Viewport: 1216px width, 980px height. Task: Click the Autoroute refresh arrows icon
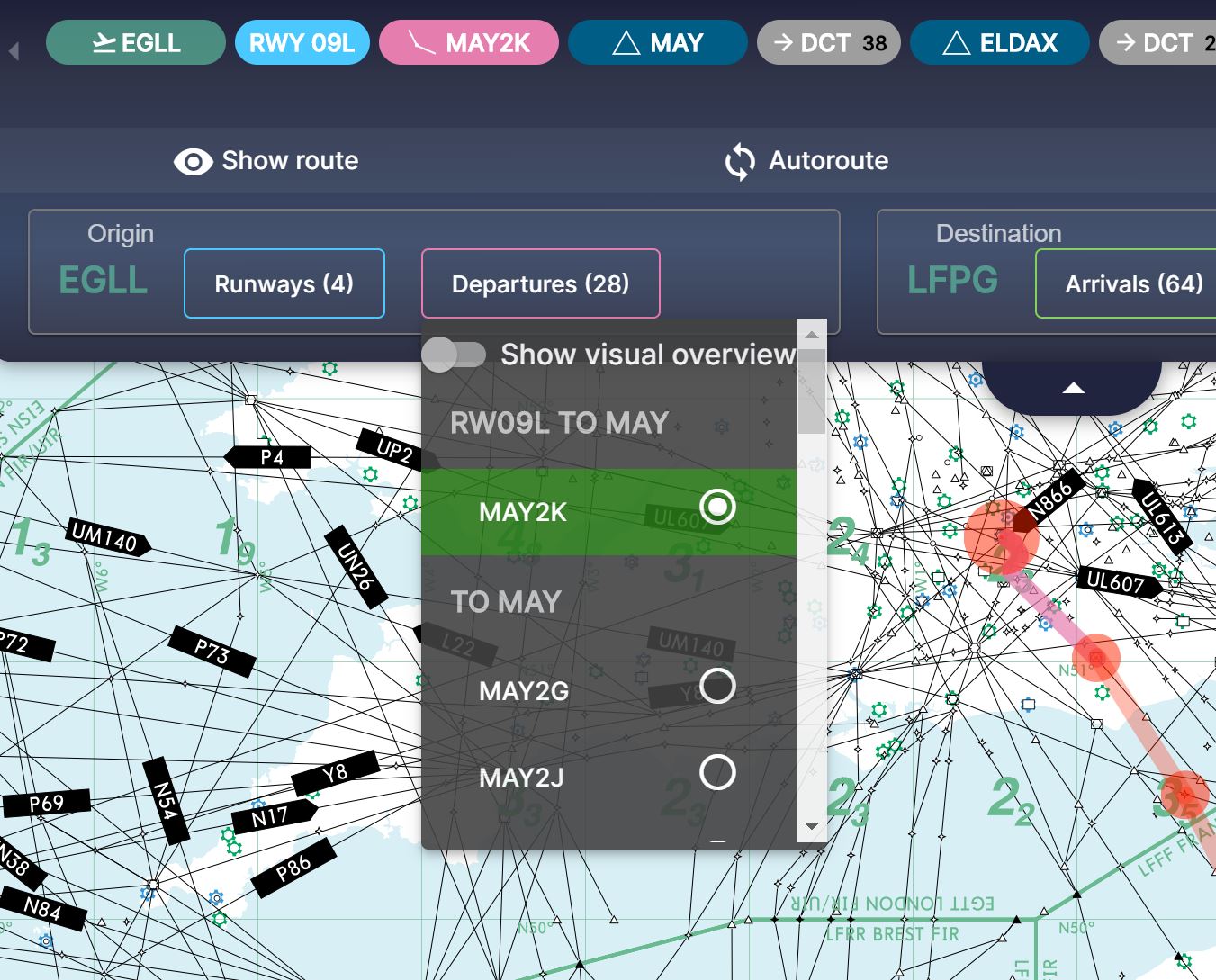pos(740,161)
